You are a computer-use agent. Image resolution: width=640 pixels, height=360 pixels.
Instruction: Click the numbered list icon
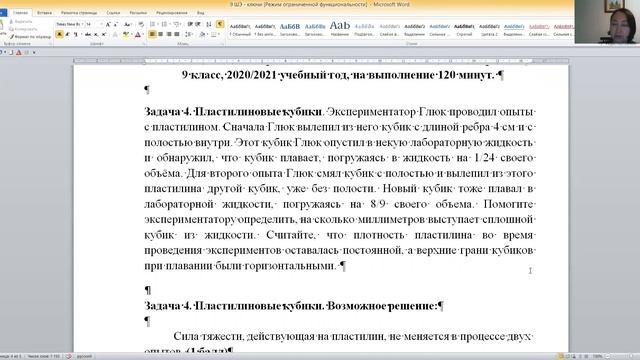click(x=165, y=24)
